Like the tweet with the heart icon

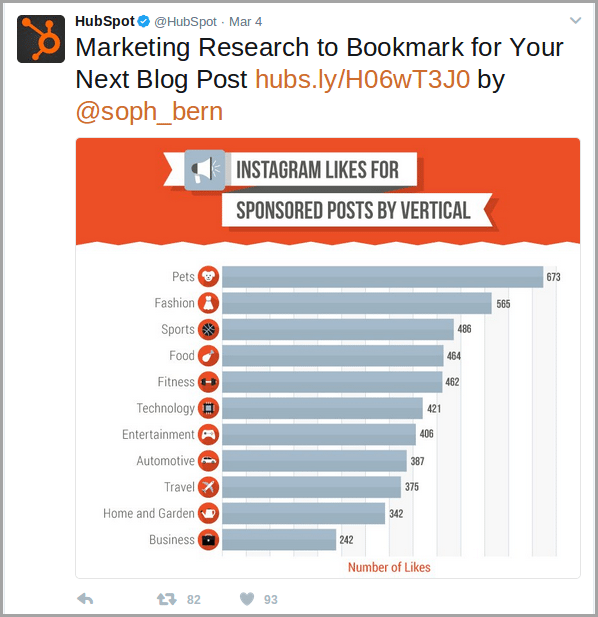(x=247, y=599)
